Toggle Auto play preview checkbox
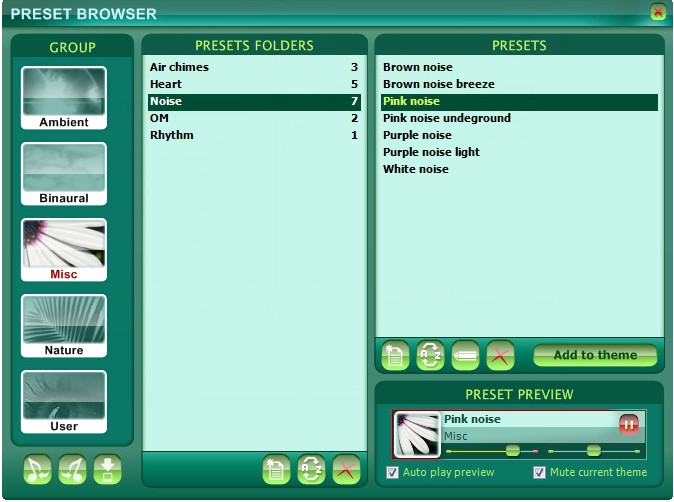This screenshot has width=674, height=502. (x=392, y=472)
